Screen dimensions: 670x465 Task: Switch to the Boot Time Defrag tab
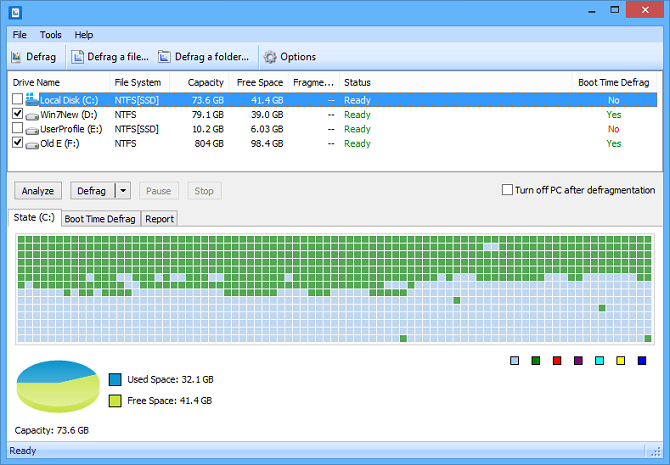click(100, 218)
